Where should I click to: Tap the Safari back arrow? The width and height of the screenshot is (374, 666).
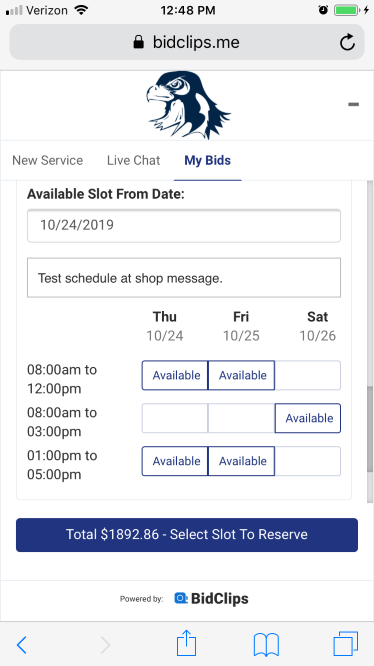pos(22,645)
